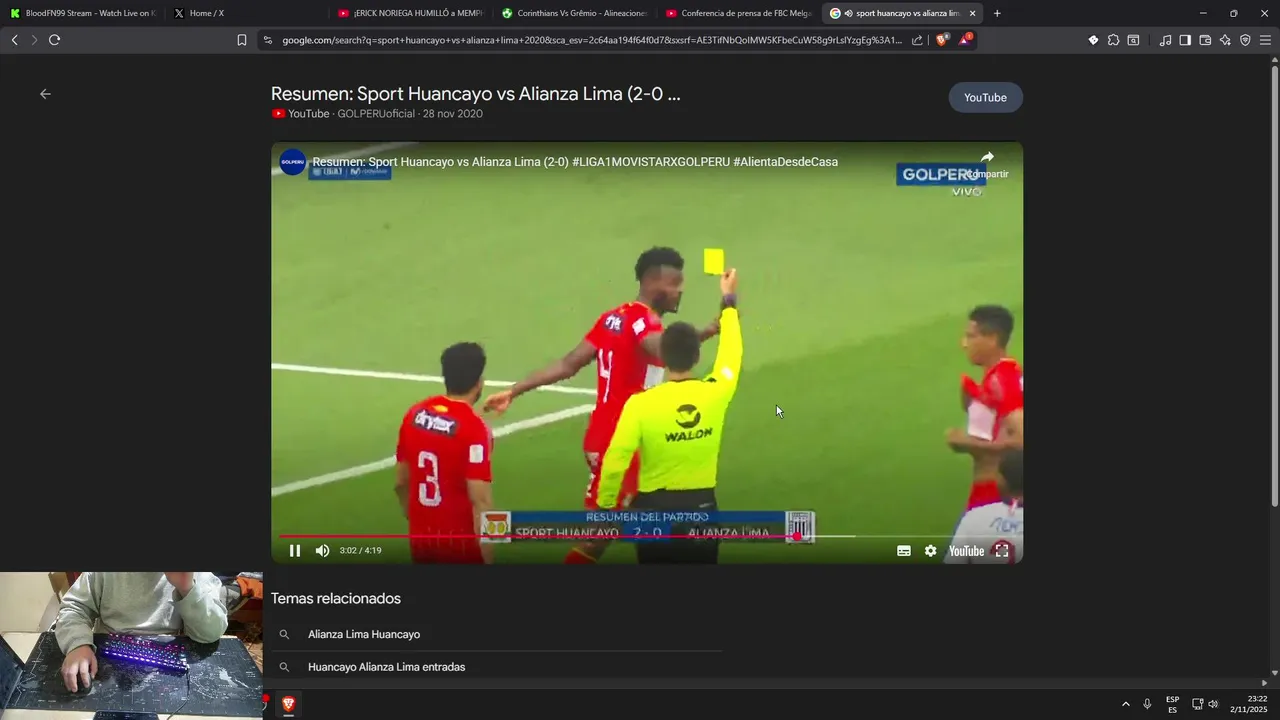Image resolution: width=1280 pixels, height=720 pixels.
Task: Switch to Home / X tab
Action: 245,13
